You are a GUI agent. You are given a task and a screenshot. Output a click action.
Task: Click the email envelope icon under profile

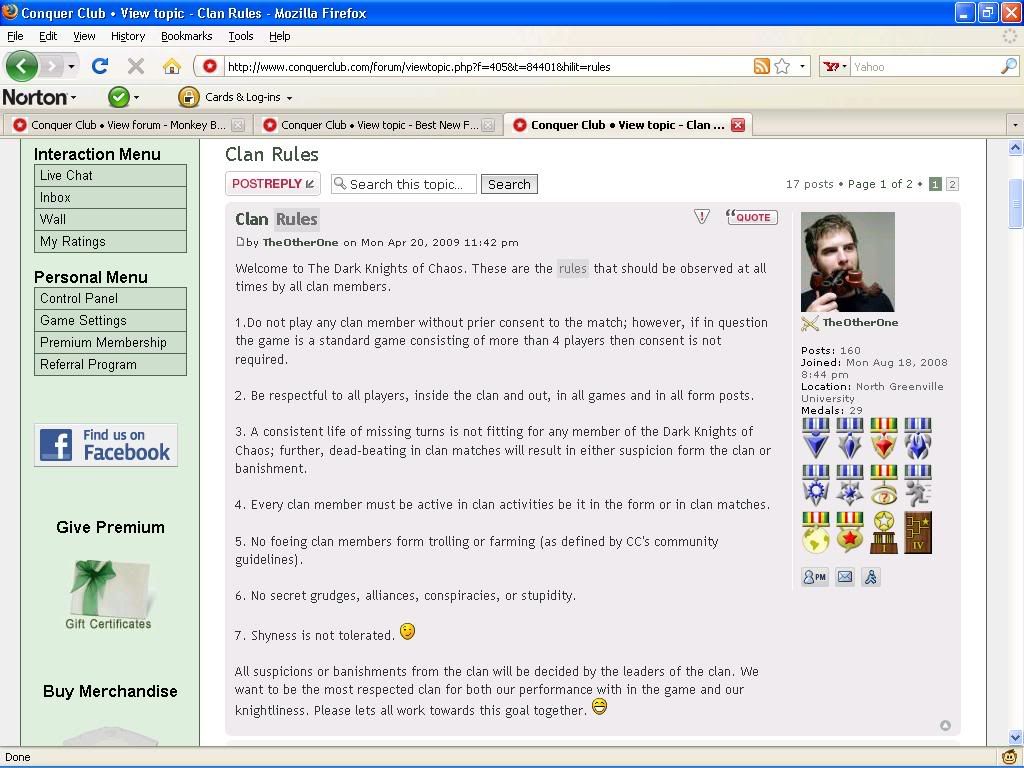point(845,577)
